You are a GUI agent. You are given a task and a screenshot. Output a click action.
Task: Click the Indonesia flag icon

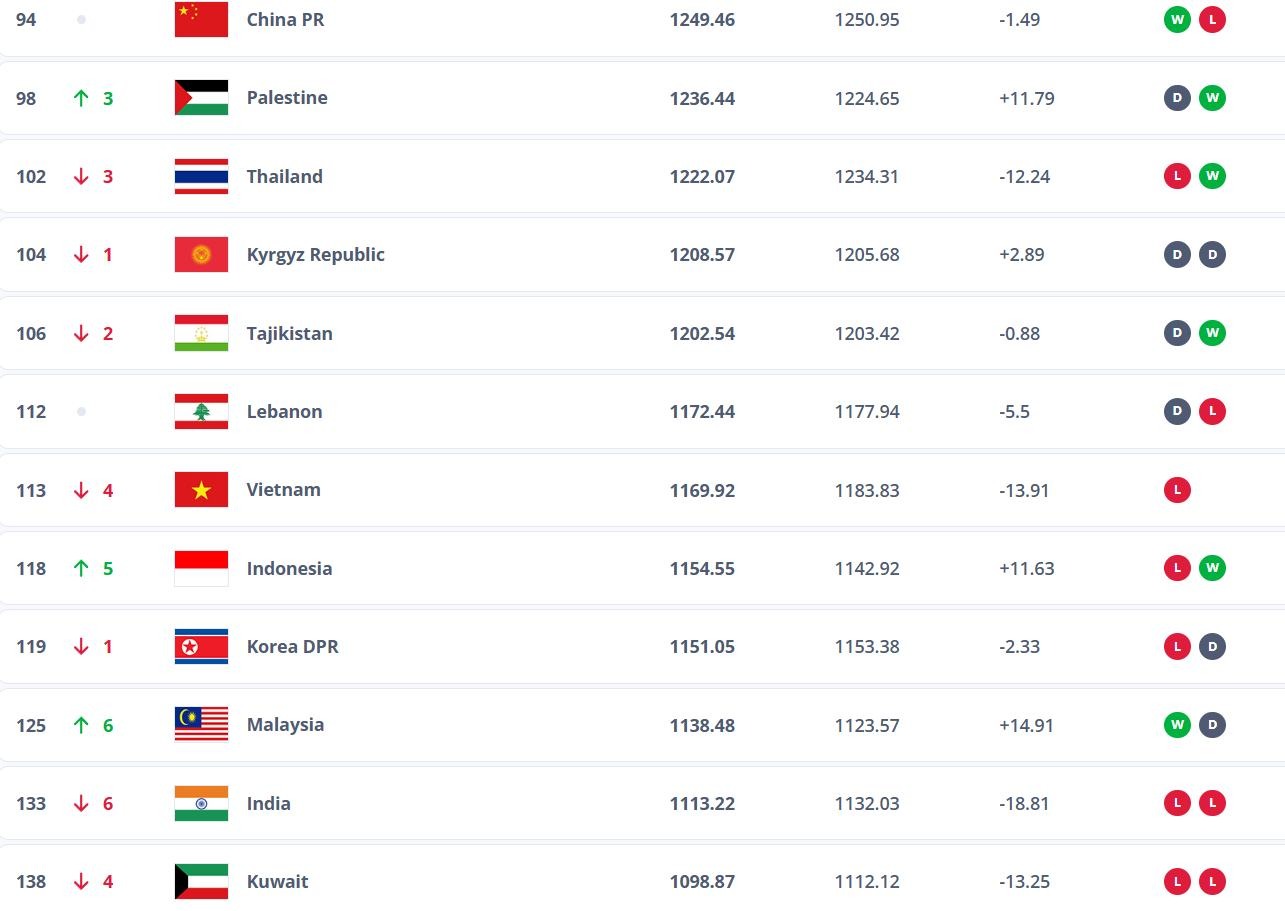point(201,568)
